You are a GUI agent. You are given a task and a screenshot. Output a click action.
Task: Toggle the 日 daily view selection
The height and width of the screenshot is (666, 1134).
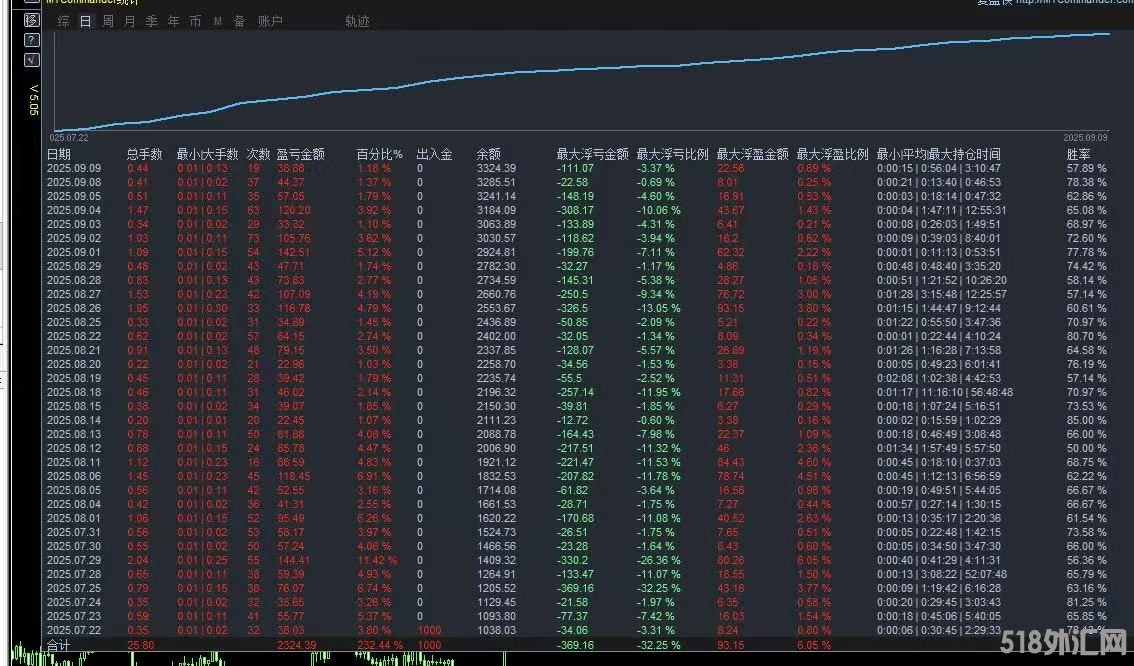tap(85, 20)
